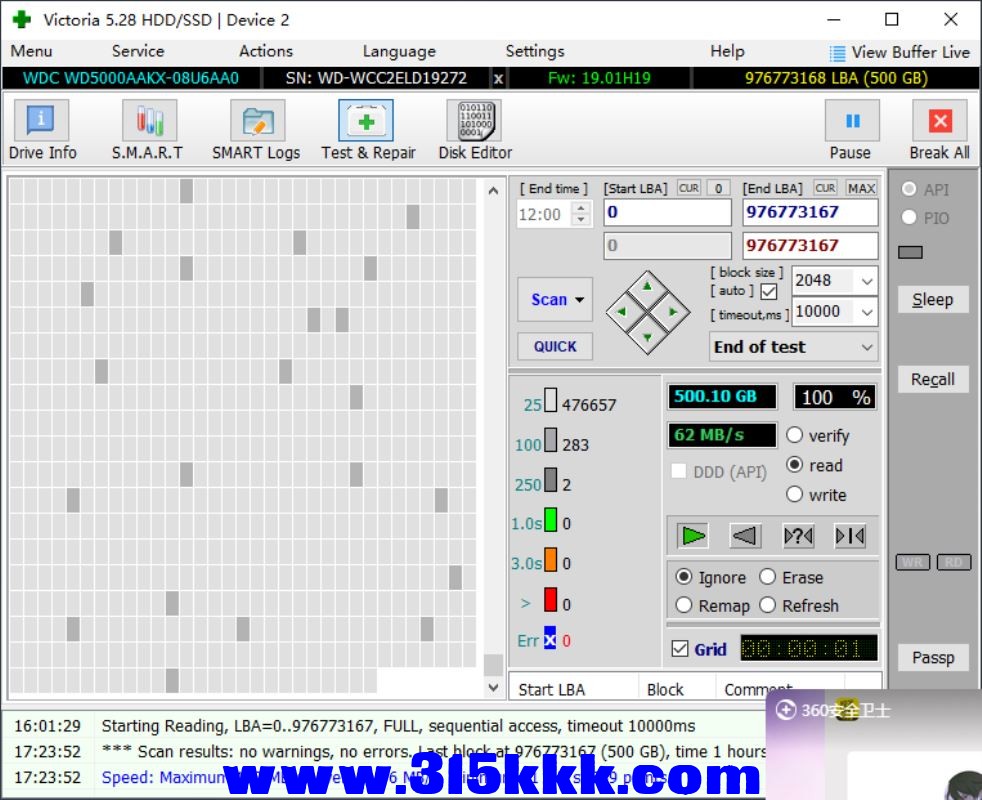
Task: Click the green 1.0s block color swatch
Action: click(x=550, y=521)
